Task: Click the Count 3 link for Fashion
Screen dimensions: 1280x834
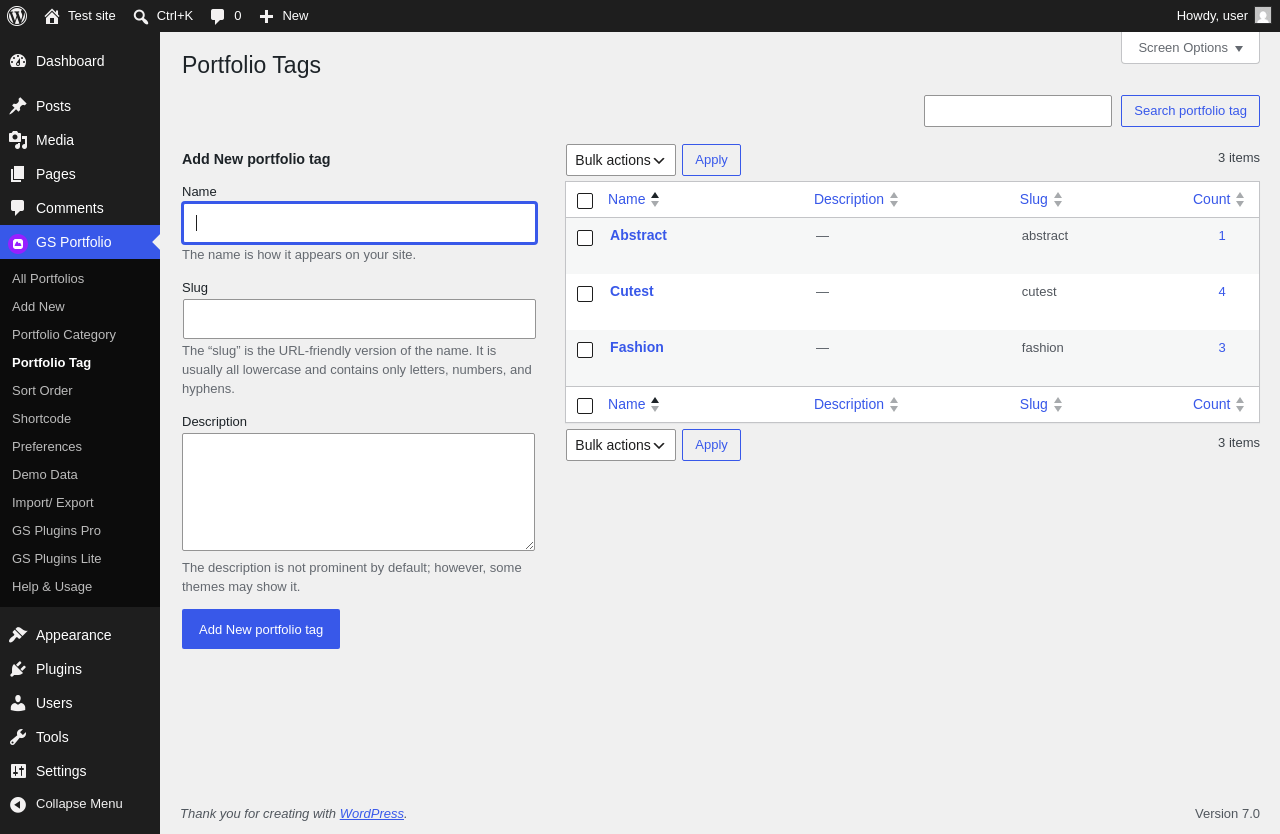Action: tap(1222, 347)
